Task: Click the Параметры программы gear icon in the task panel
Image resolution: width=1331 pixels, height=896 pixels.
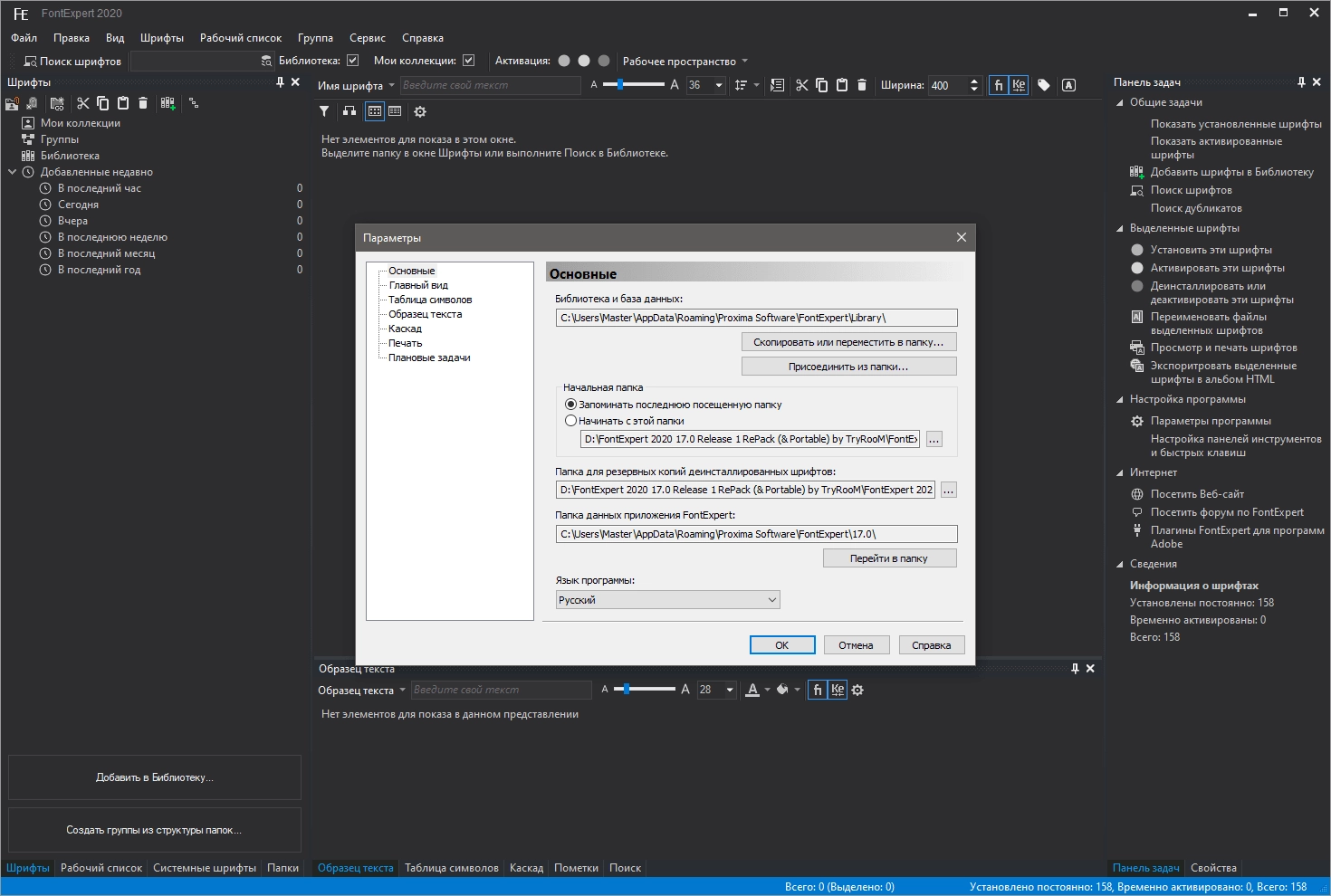Action: [1137, 421]
